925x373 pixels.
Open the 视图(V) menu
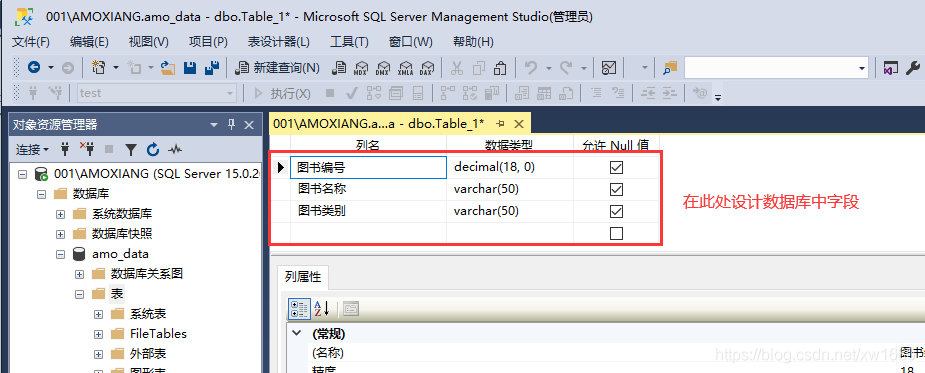tap(149, 42)
